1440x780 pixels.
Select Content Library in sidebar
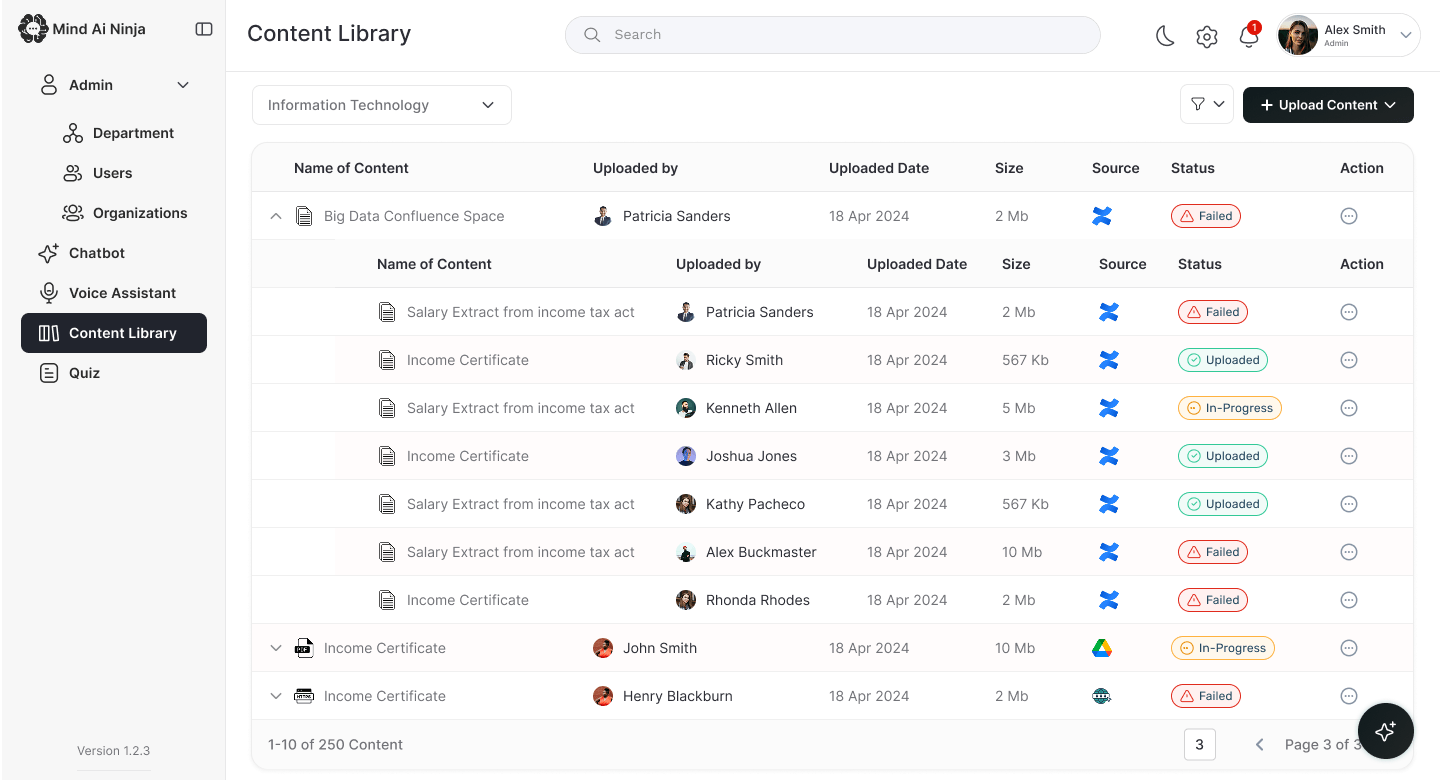tap(114, 333)
